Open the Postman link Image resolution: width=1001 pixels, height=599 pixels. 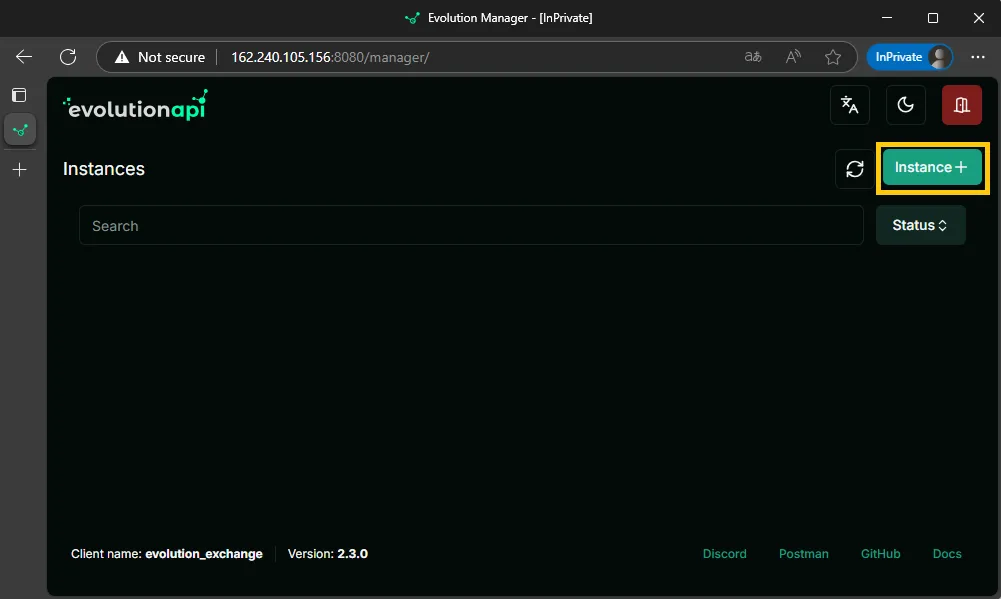click(x=804, y=554)
